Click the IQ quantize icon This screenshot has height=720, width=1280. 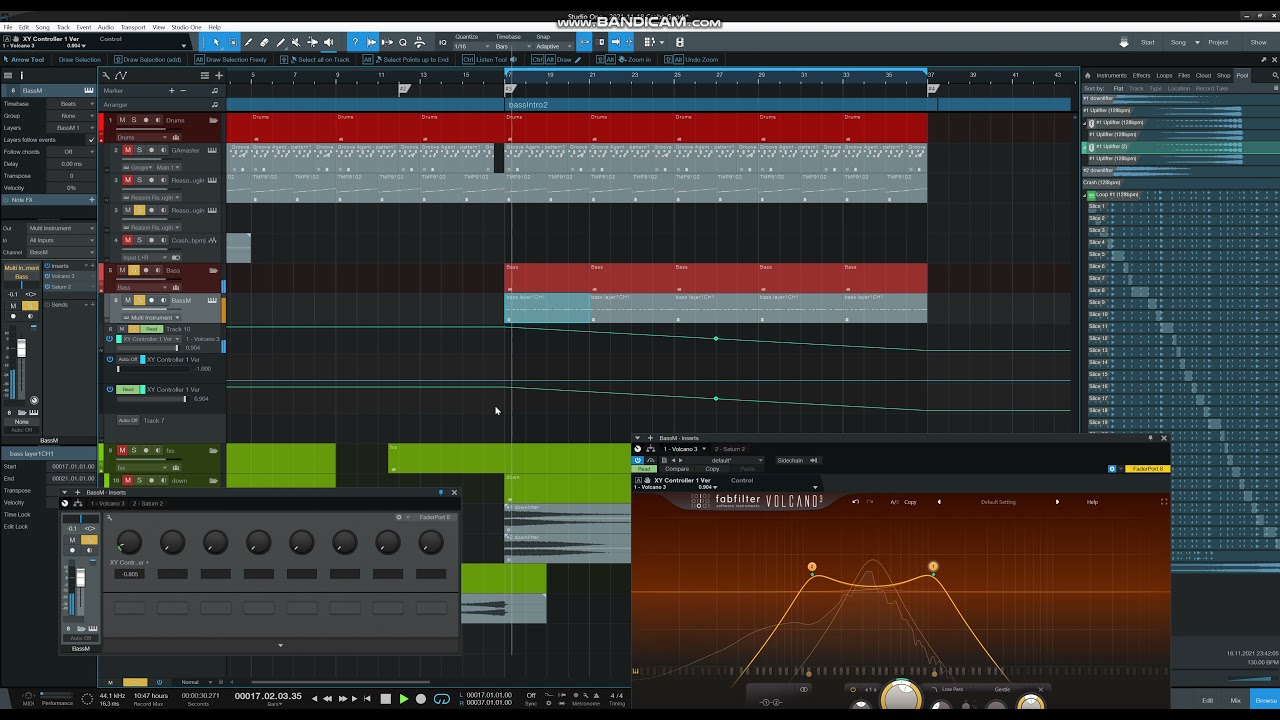click(443, 42)
